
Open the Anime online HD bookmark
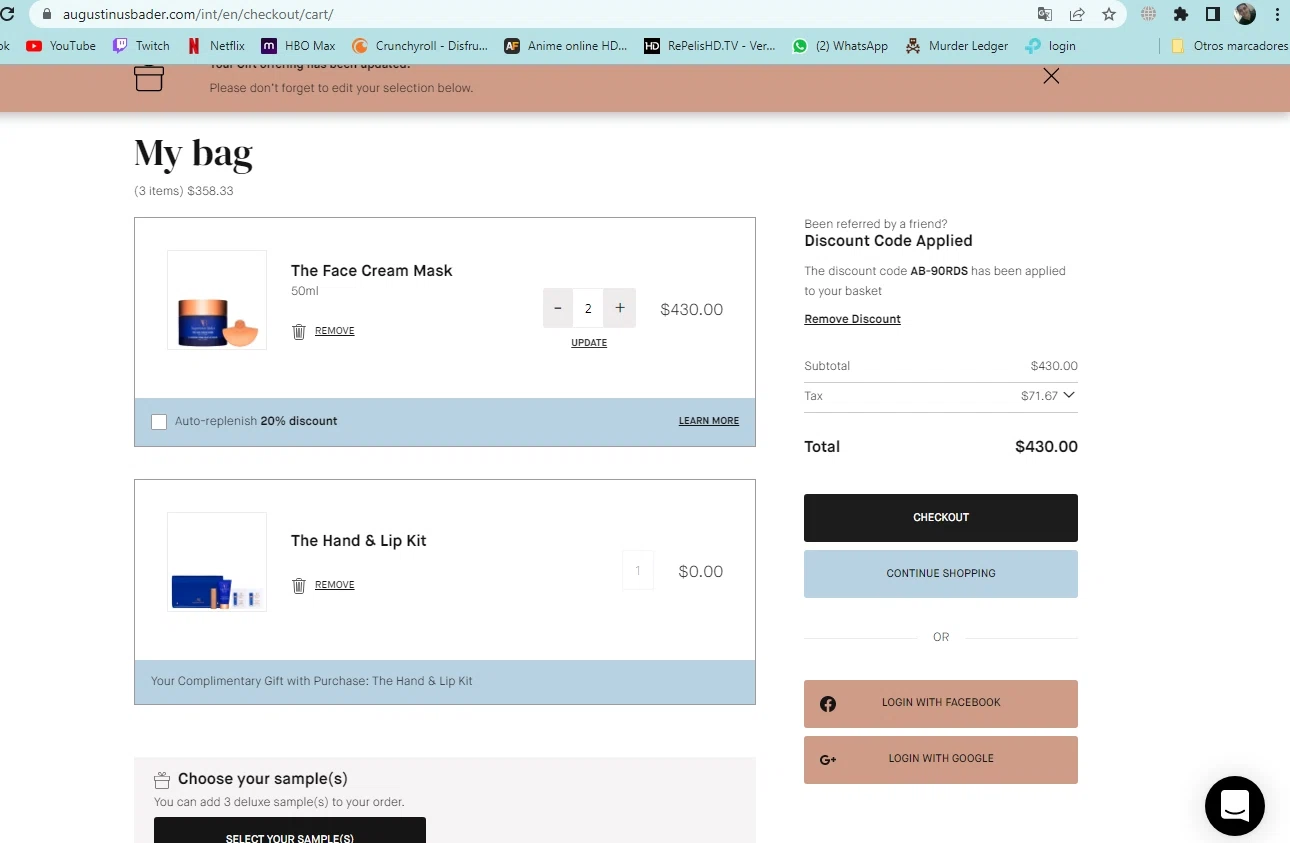[566, 46]
